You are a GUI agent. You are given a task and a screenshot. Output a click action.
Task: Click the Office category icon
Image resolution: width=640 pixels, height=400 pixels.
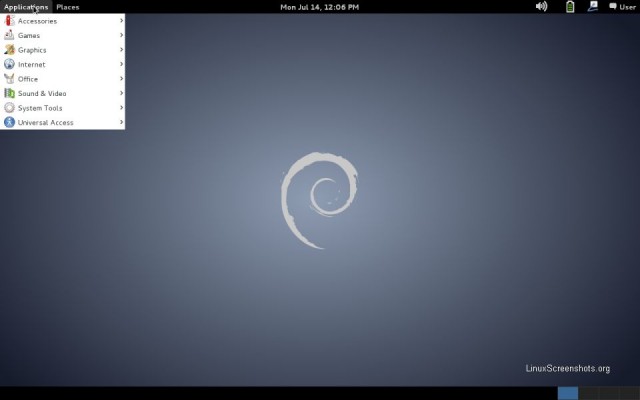[x=9, y=79]
